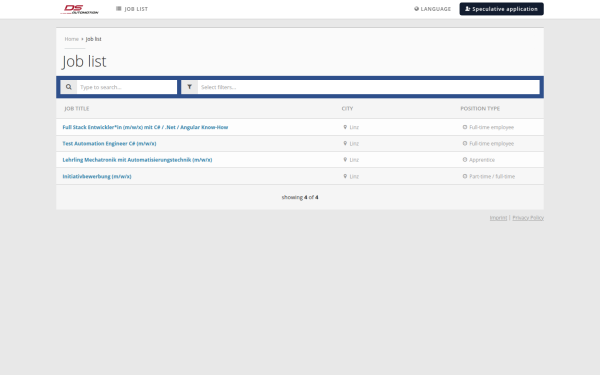Image resolution: width=600 pixels, height=375 pixels.
Task: Click the list icon beside Job List
Action: click(x=119, y=8)
